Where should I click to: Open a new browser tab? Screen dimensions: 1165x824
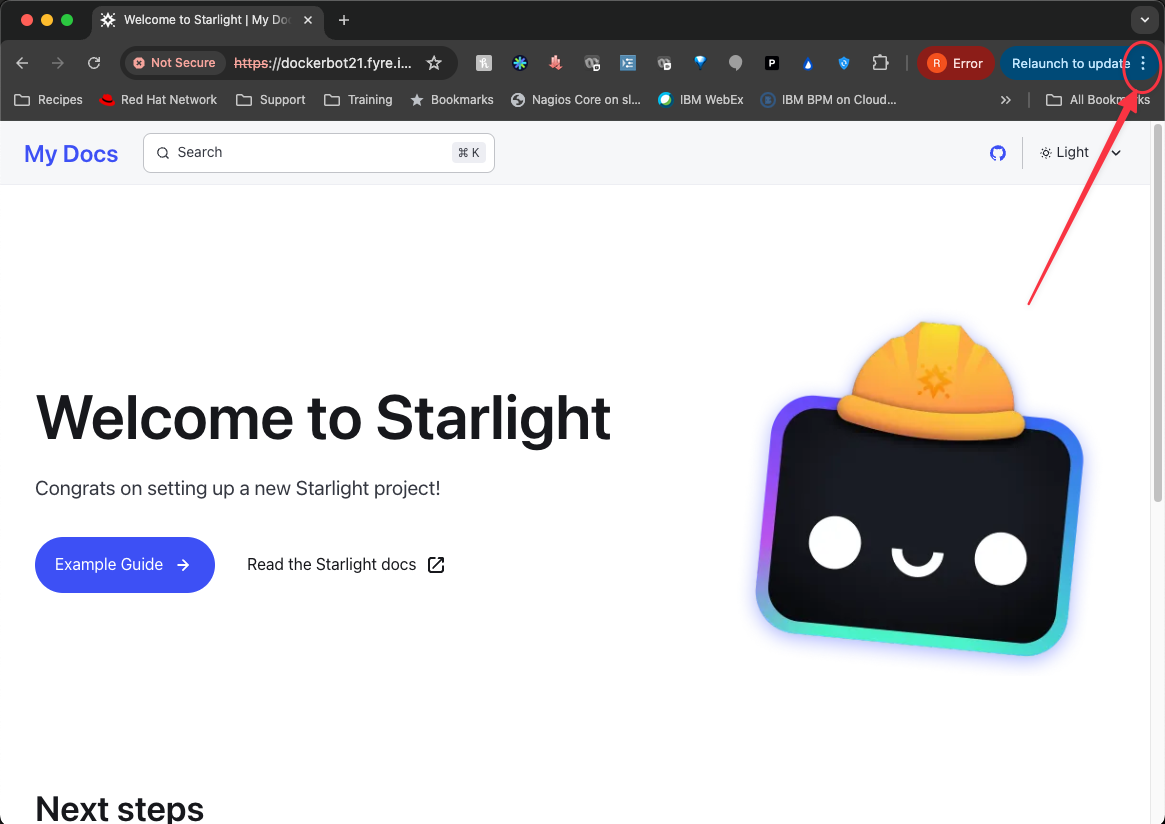344,20
